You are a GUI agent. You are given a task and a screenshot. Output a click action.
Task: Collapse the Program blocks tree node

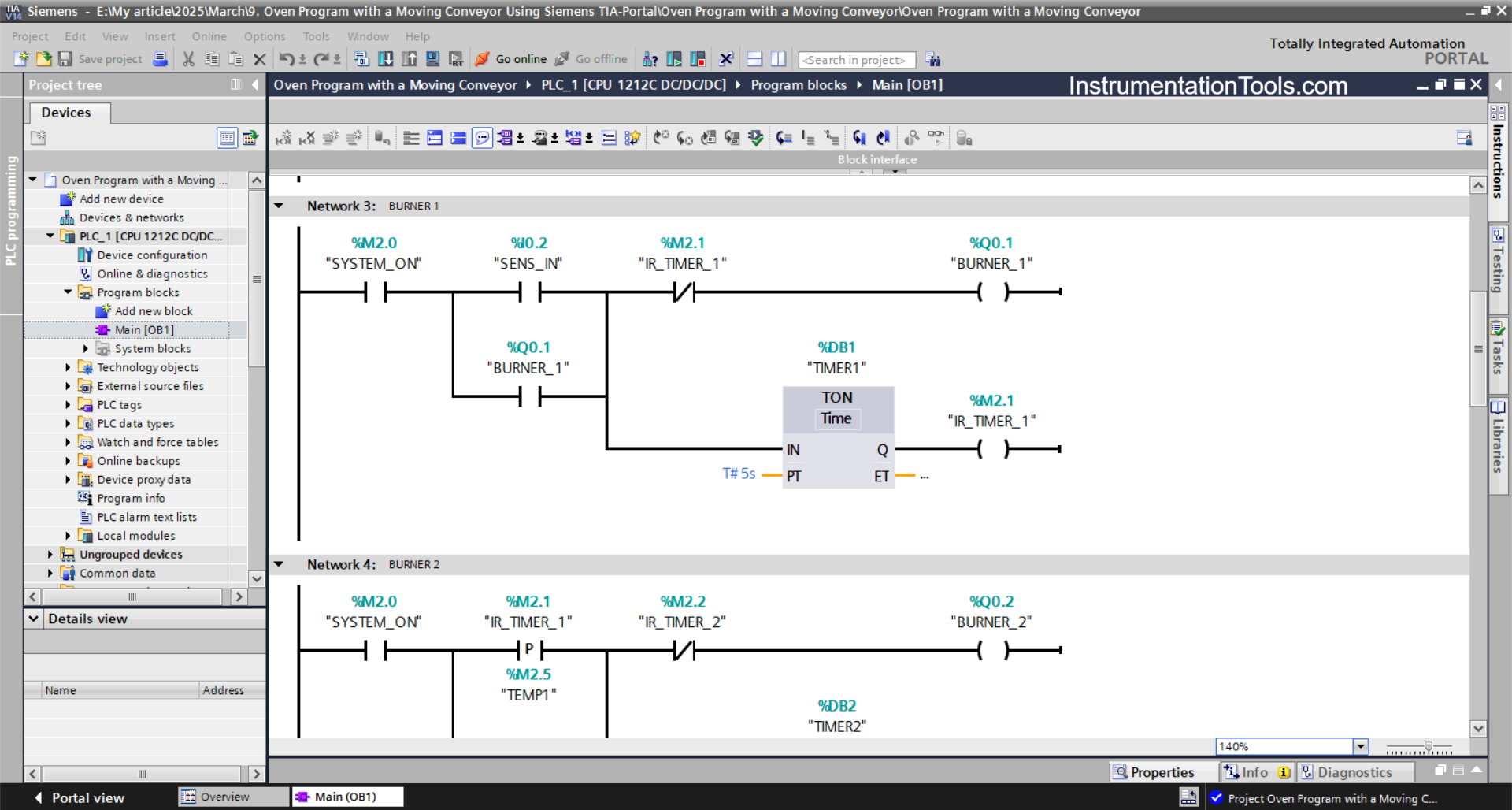click(x=68, y=292)
